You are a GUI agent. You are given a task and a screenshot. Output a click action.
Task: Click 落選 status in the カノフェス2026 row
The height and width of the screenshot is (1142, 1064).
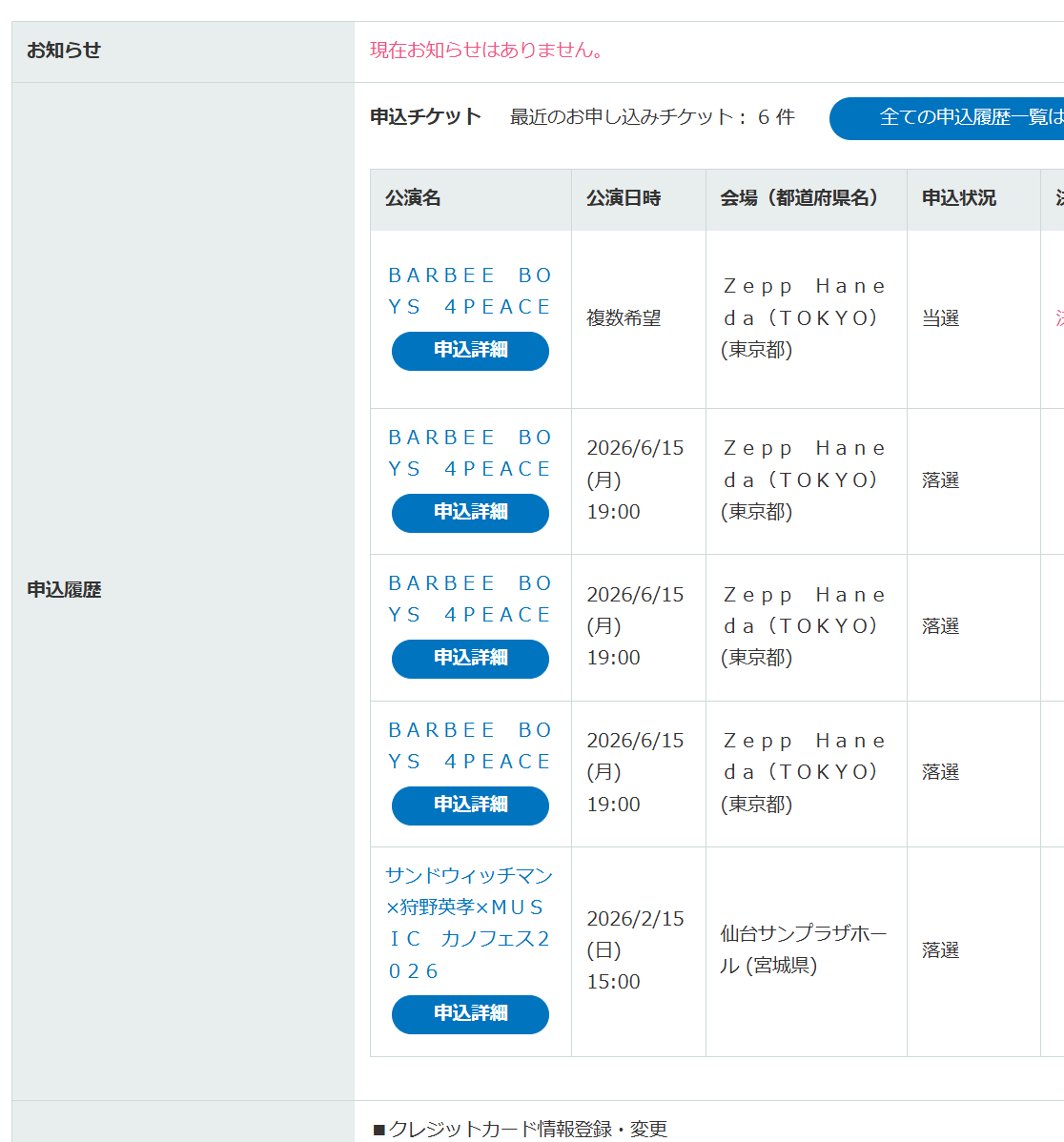940,950
